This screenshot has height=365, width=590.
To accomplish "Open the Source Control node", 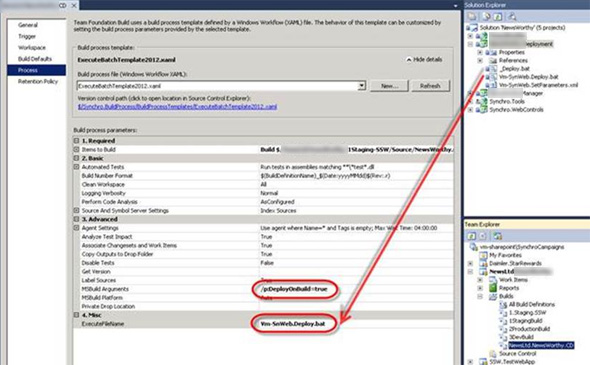I will [517, 353].
